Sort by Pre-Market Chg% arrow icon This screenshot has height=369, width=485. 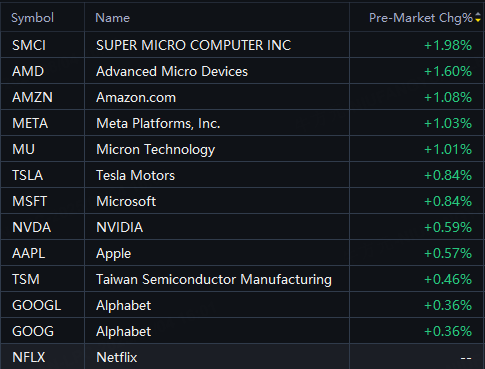[478, 17]
